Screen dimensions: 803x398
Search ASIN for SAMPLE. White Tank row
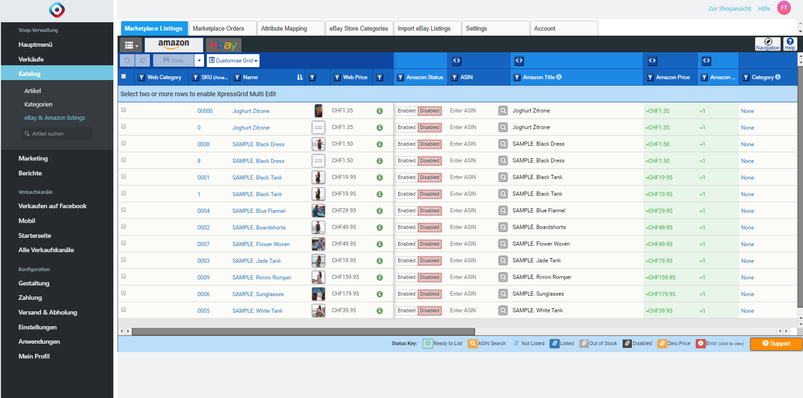pos(503,311)
